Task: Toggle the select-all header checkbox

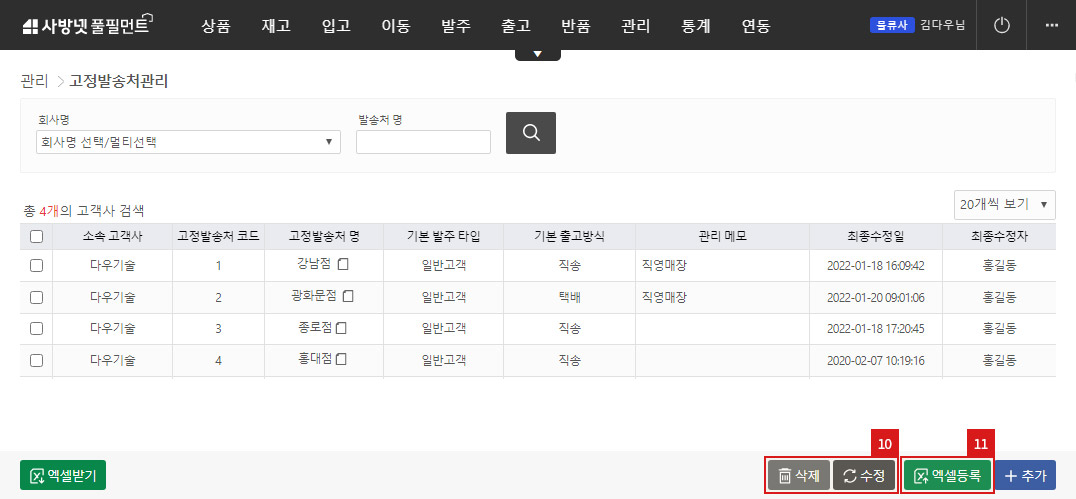Action: point(36,237)
